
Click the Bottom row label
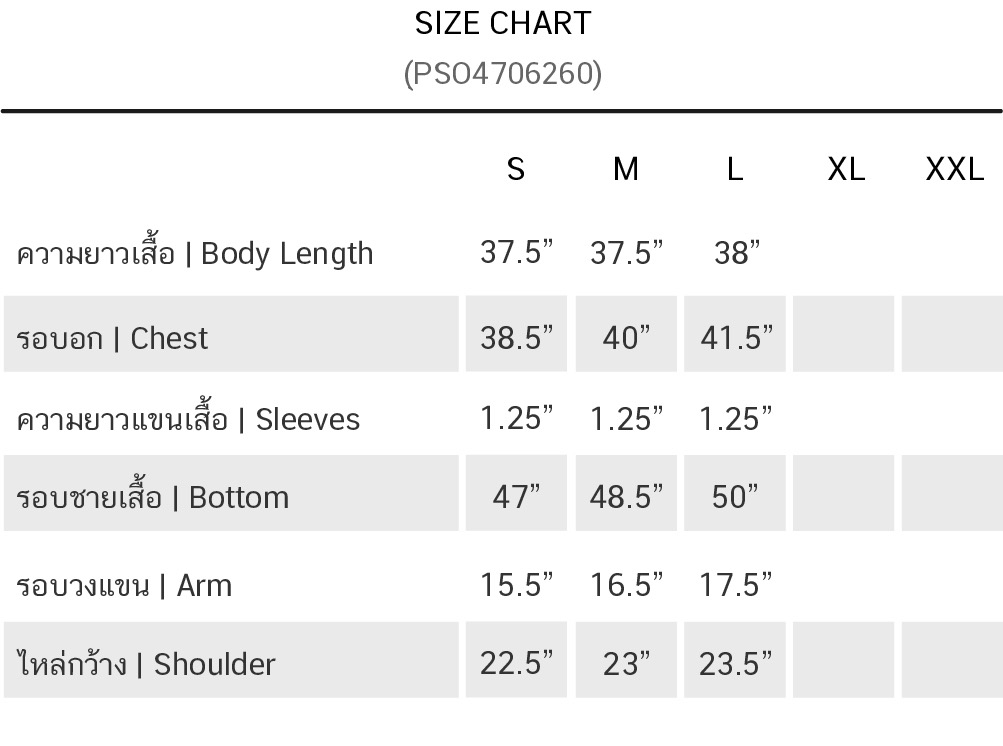153,496
